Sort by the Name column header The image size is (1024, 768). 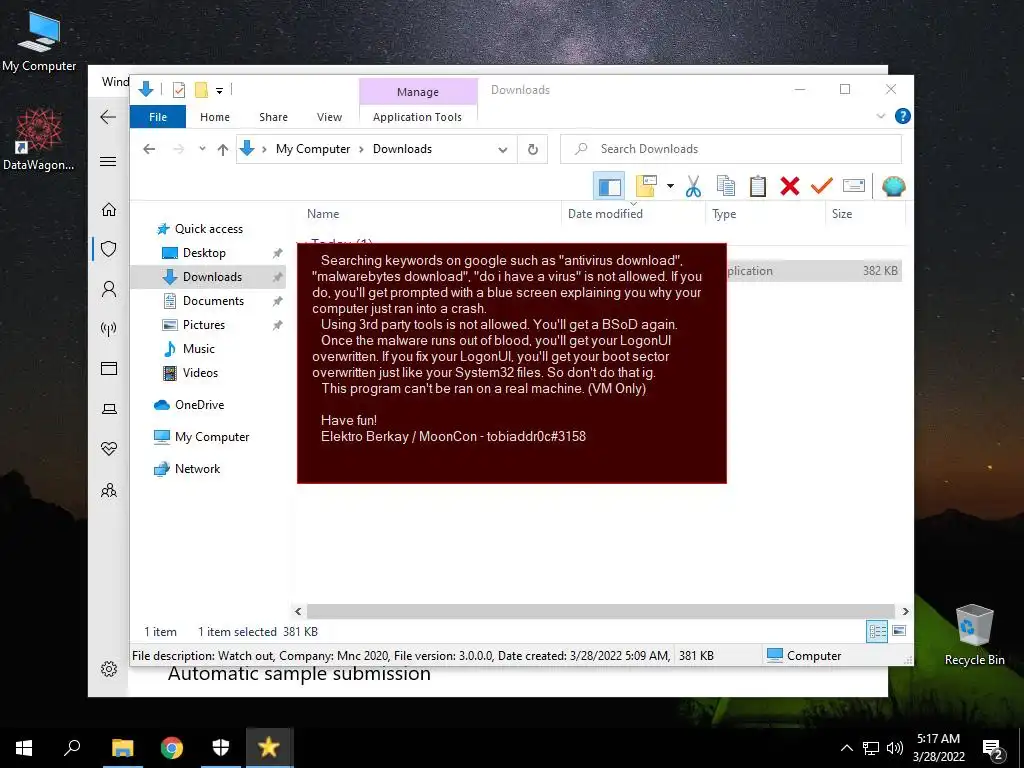point(323,214)
